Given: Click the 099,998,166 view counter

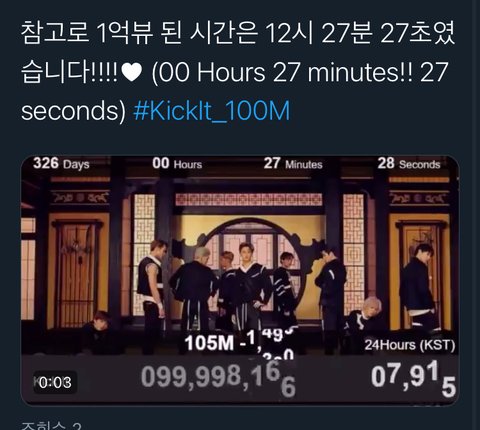Looking at the screenshot, I should [218, 378].
